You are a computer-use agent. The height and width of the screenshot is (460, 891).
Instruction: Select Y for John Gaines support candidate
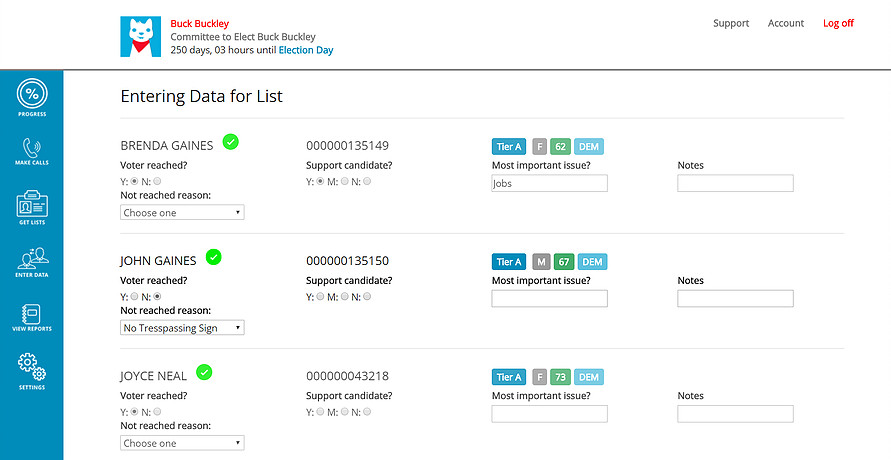click(320, 296)
